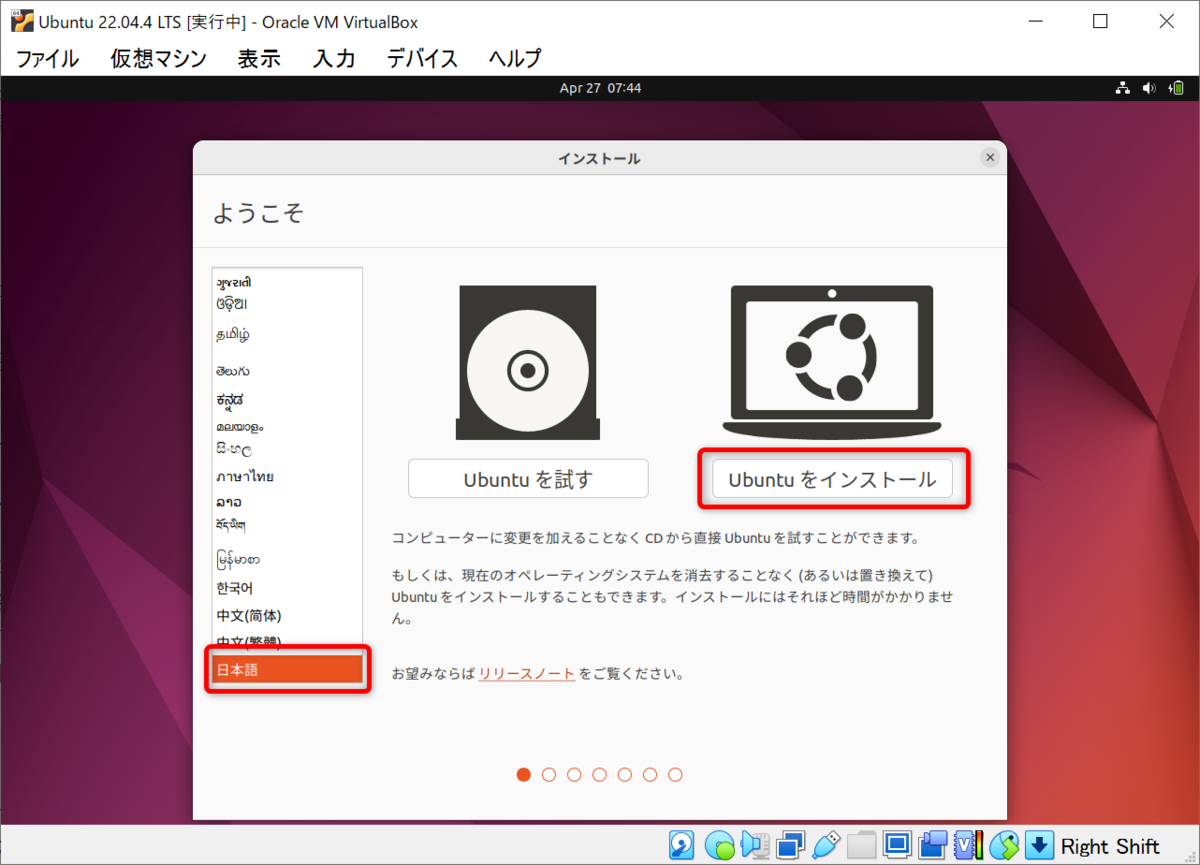Screen dimensions: 1200x865
Task: Click the laptop illustration above Ubuntu をインストール
Action: 832,362
